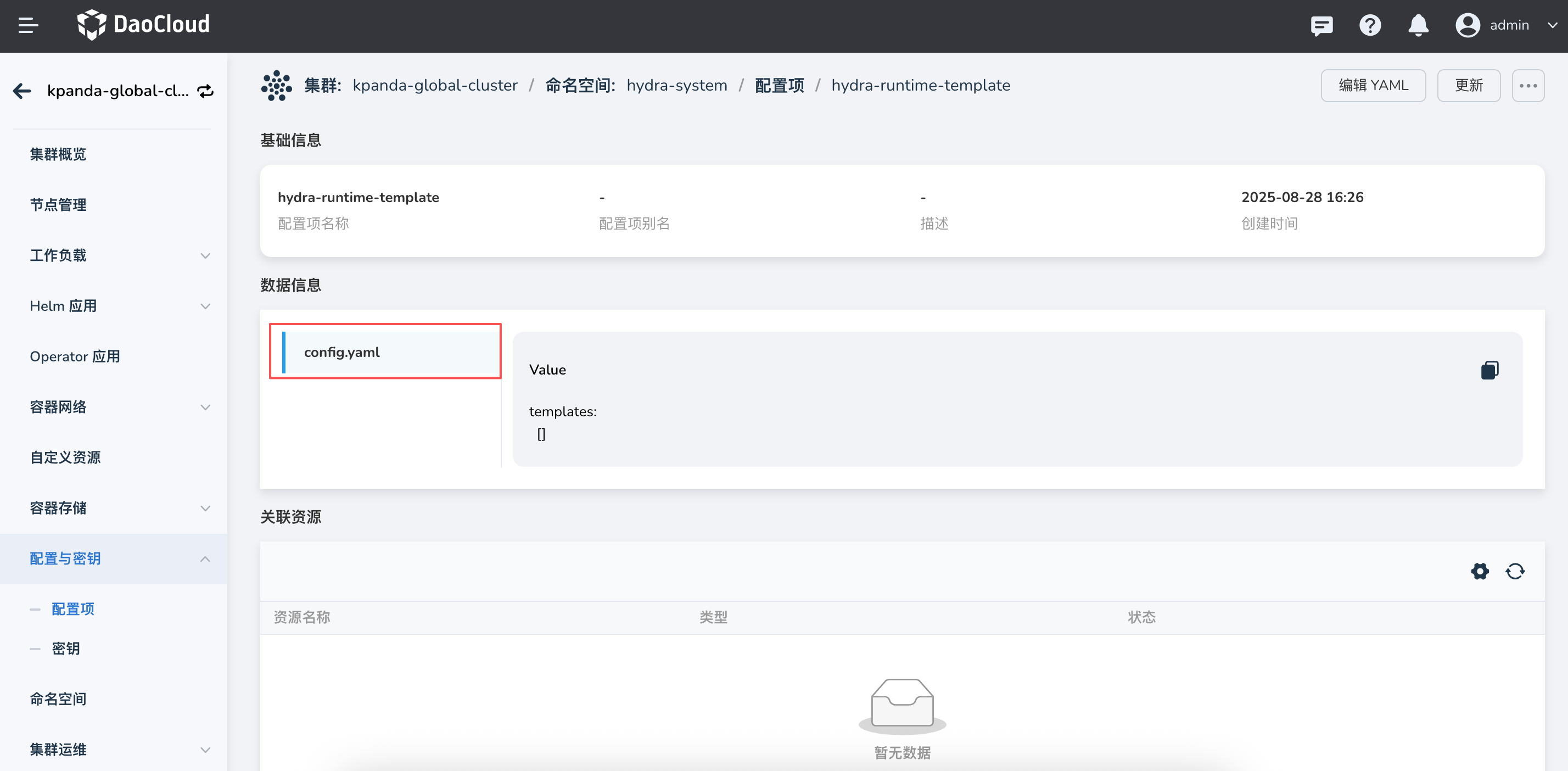Open the notifications bell
The width and height of the screenshot is (1568, 771).
(1418, 26)
